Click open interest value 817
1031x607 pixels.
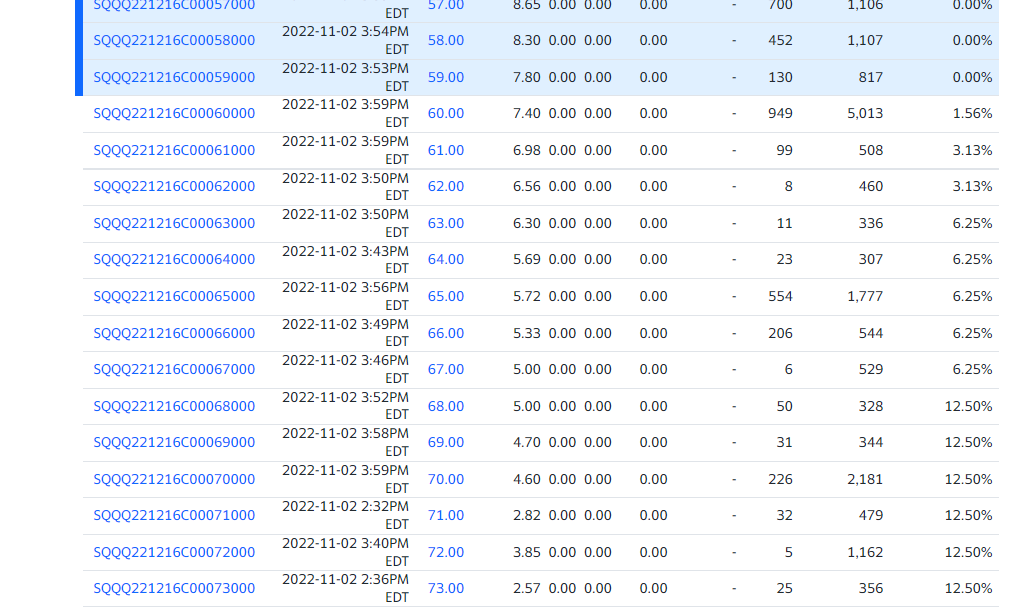coord(871,78)
